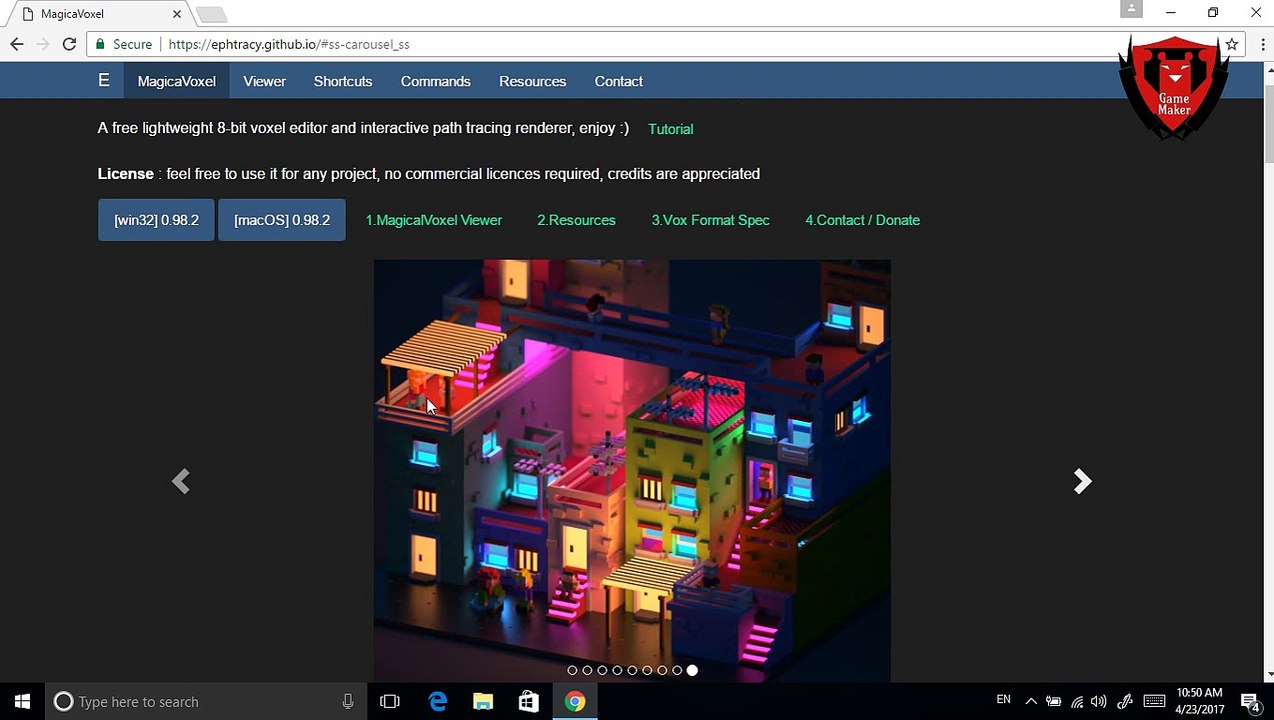Open the network status tray icon
Image resolution: width=1274 pixels, height=720 pixels.
click(1077, 701)
